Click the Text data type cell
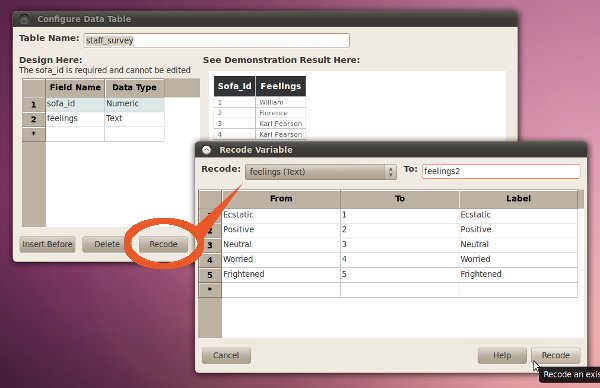This screenshot has width=600, height=388. click(x=134, y=119)
